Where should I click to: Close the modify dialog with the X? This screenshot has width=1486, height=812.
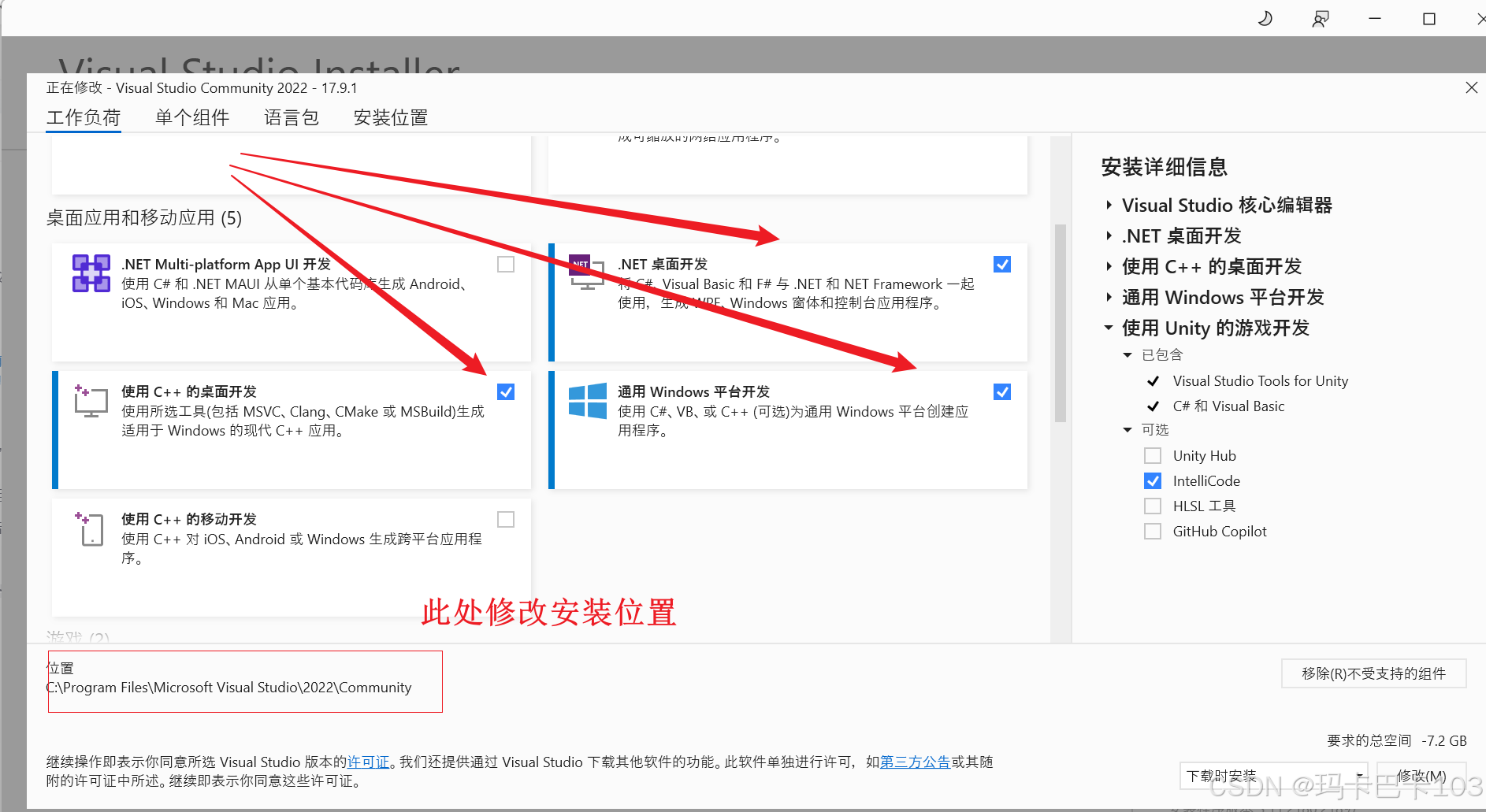tap(1471, 87)
